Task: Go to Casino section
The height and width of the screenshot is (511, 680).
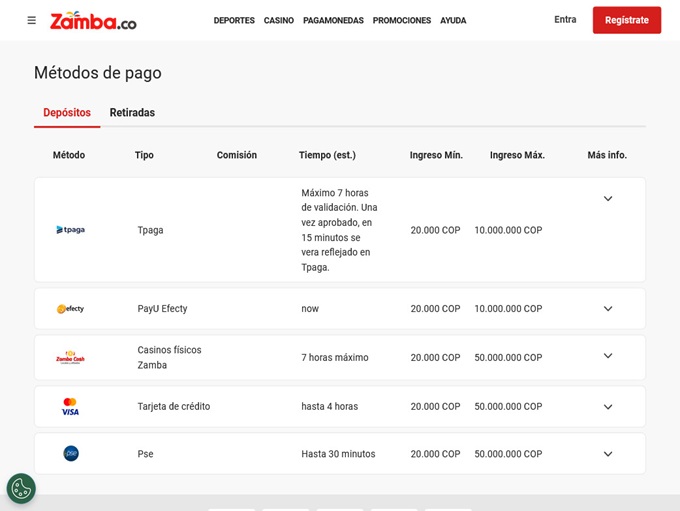Action: pyautogui.click(x=279, y=21)
